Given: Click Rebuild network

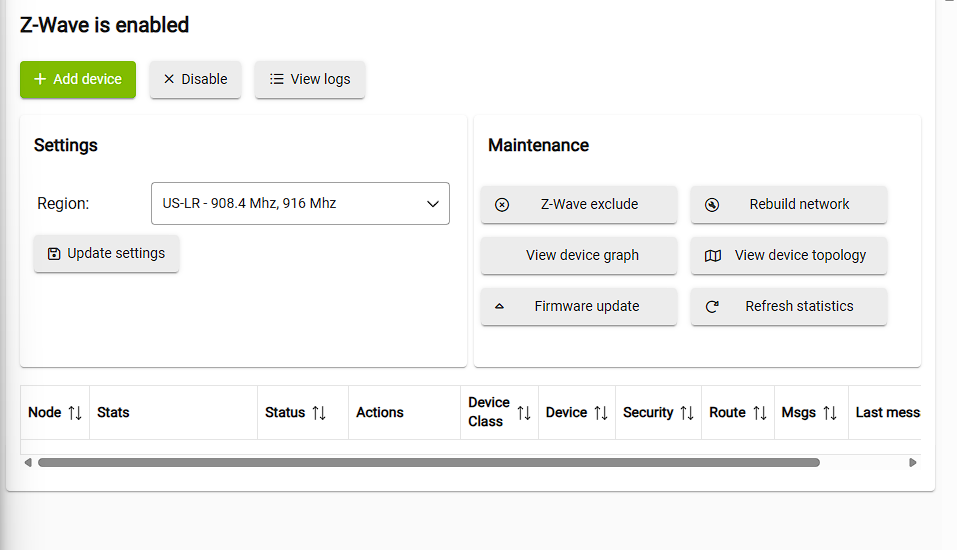Looking at the screenshot, I should pos(788,204).
